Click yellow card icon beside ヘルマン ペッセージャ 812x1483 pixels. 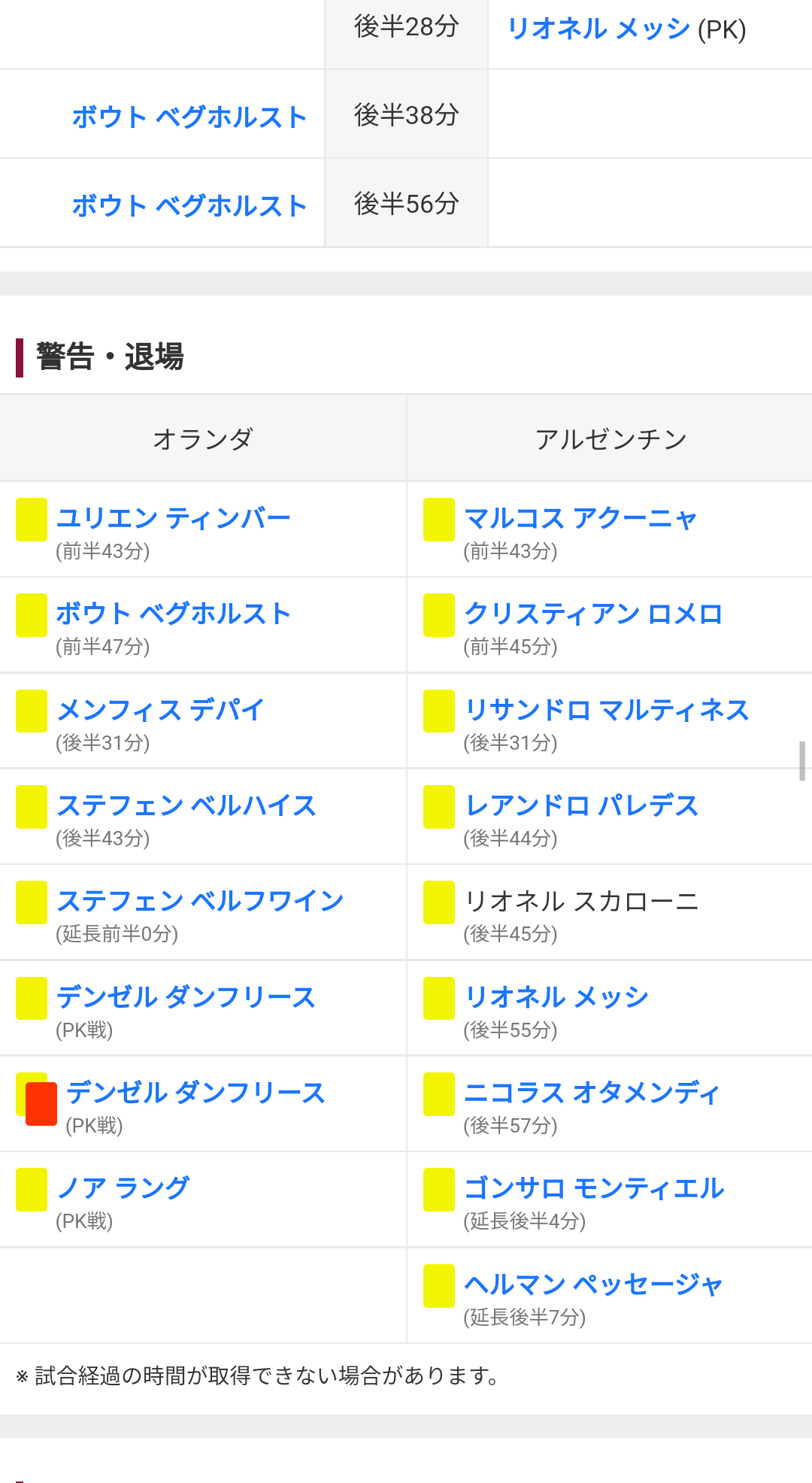coord(439,1286)
